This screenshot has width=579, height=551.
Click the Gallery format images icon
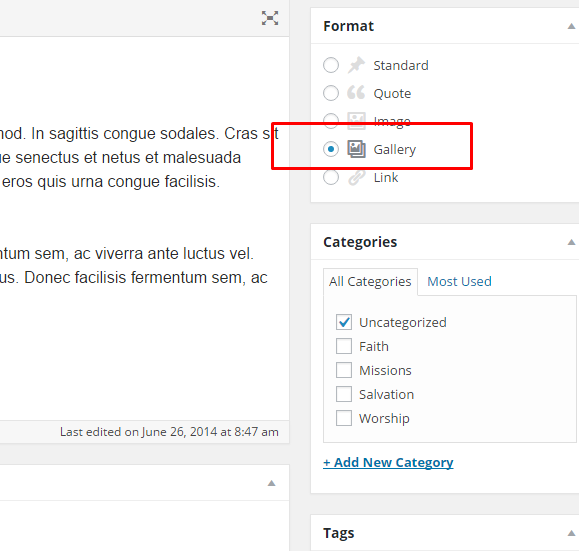point(356,149)
